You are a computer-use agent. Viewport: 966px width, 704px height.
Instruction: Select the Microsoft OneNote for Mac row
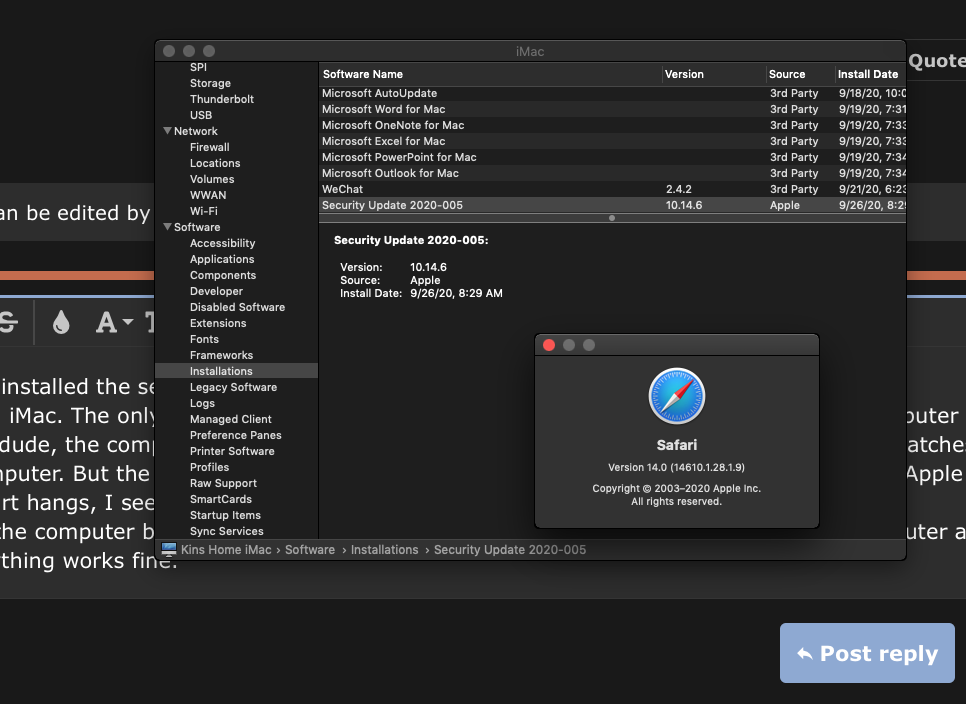(x=612, y=125)
